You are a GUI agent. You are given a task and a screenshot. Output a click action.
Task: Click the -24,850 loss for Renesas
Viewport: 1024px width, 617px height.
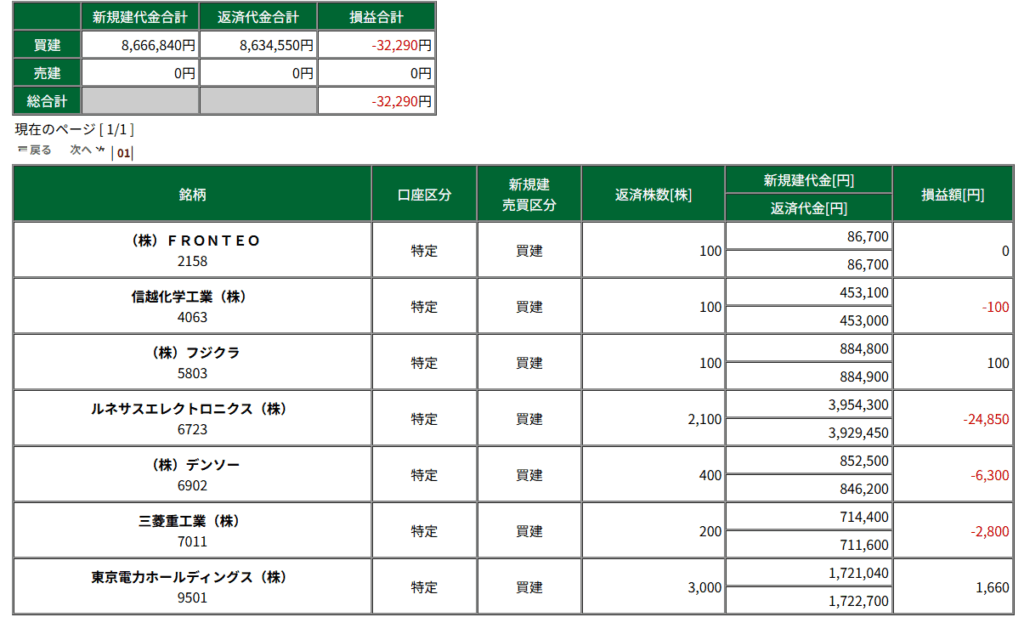(x=986, y=419)
